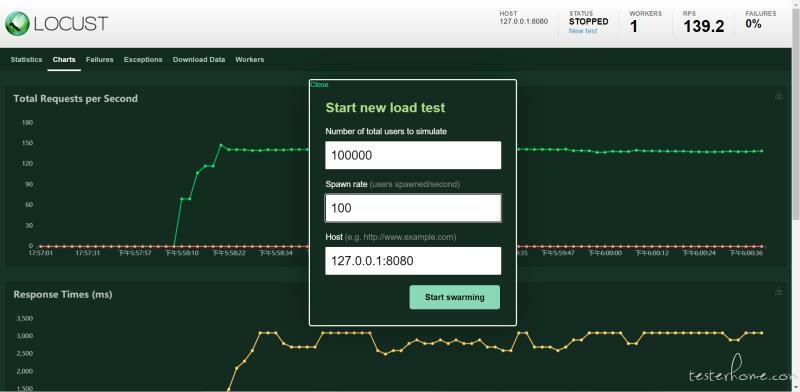800x392 pixels.
Task: Download the Response Times chart image
Action: [x=779, y=290]
